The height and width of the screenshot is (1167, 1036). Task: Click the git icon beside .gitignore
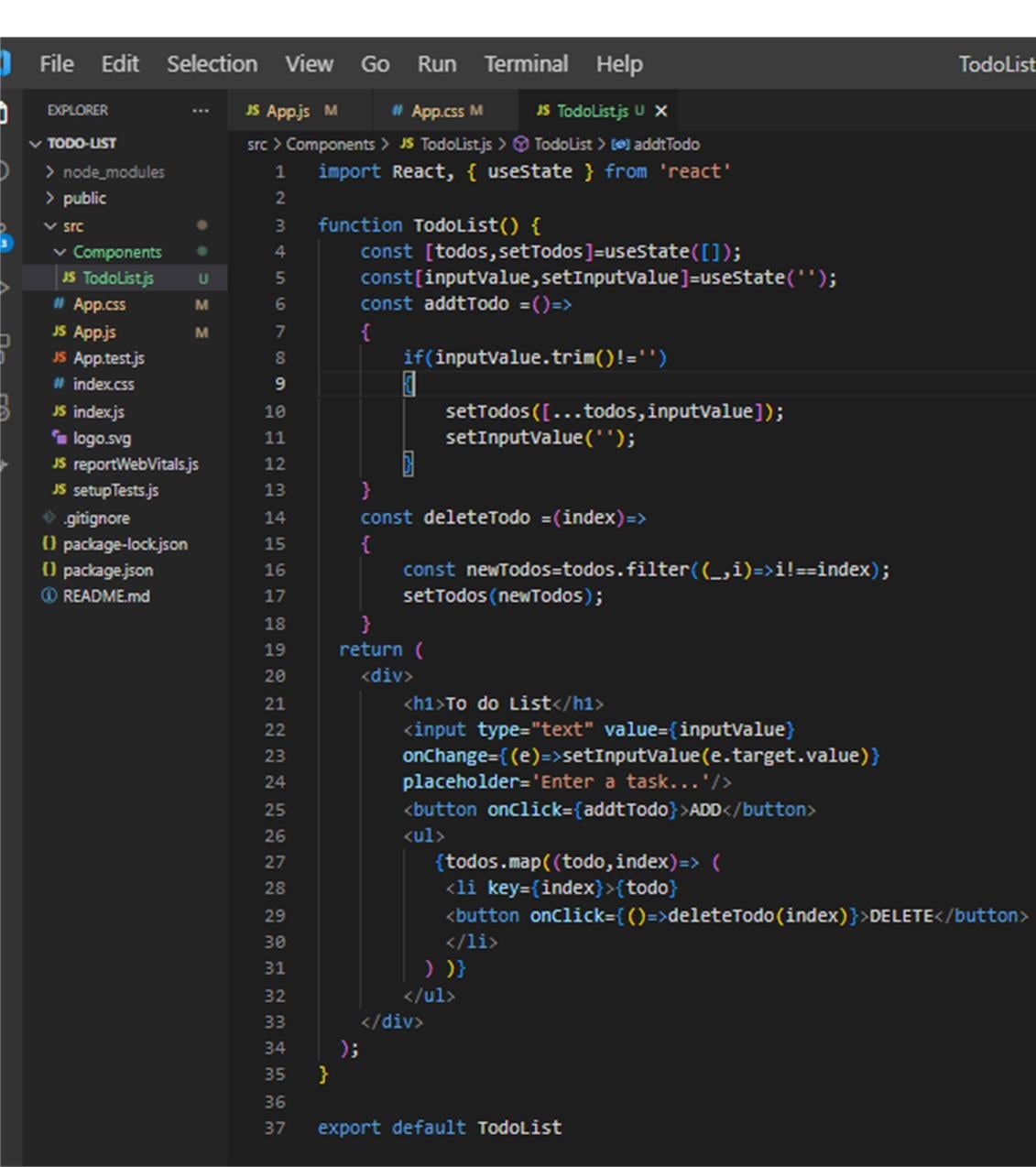tap(49, 518)
